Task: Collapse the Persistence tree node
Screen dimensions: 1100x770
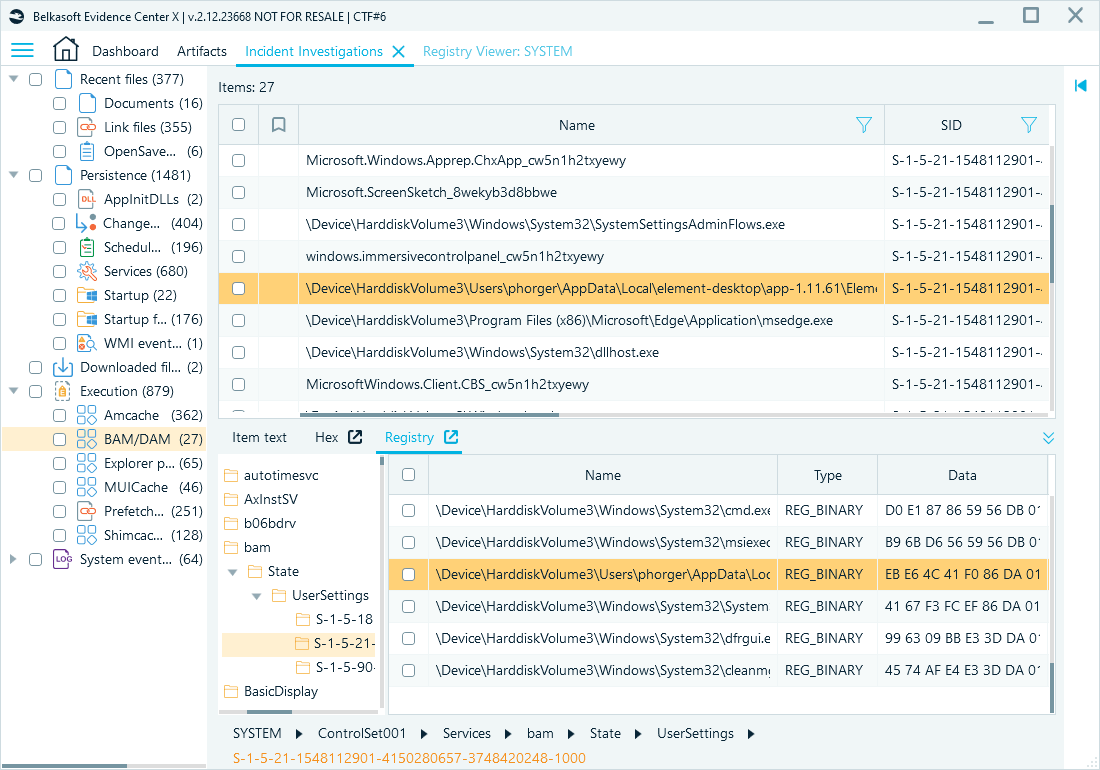Action: (13, 175)
